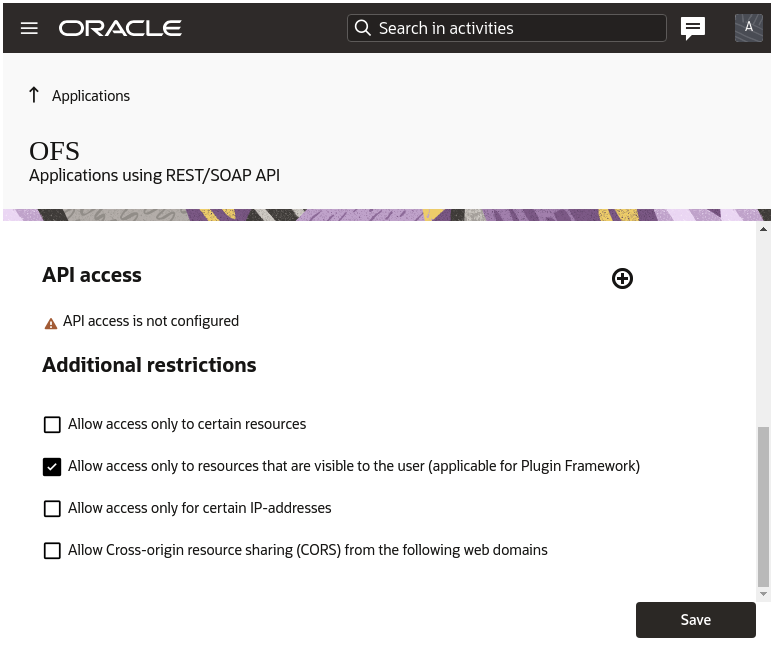Open the user avatar menu
773x645 pixels.
748,28
